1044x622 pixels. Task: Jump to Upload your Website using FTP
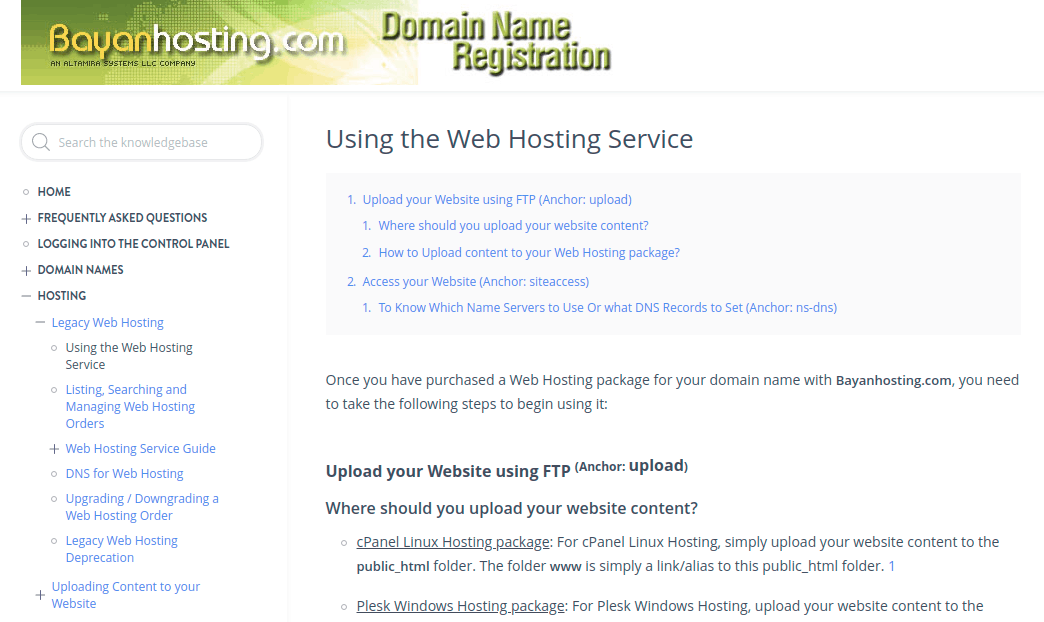click(x=497, y=199)
